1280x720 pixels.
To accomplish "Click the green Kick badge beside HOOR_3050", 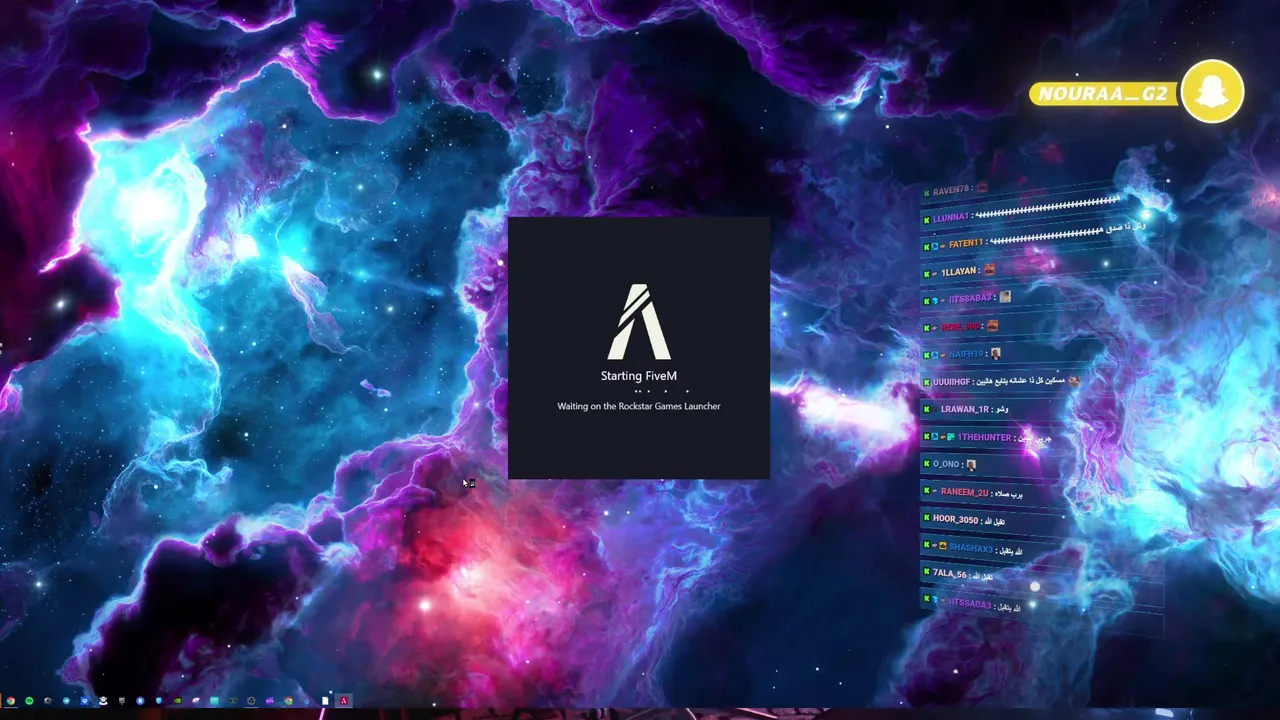I will [926, 519].
